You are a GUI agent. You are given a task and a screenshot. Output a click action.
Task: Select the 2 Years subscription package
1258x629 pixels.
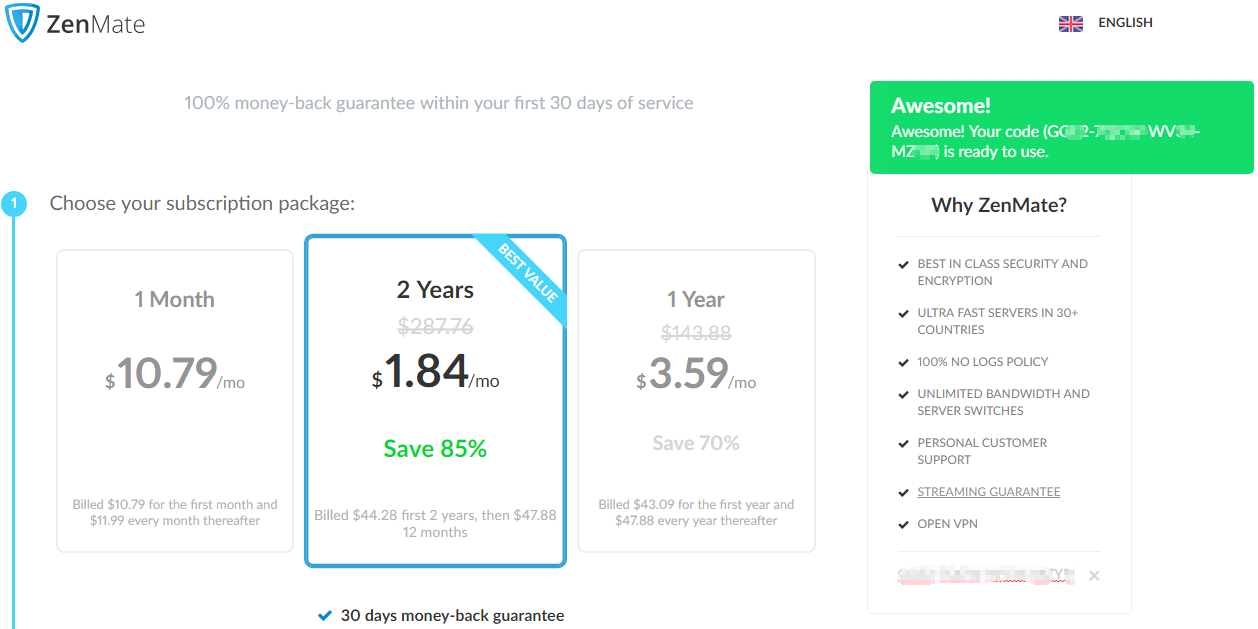pyautogui.click(x=435, y=401)
